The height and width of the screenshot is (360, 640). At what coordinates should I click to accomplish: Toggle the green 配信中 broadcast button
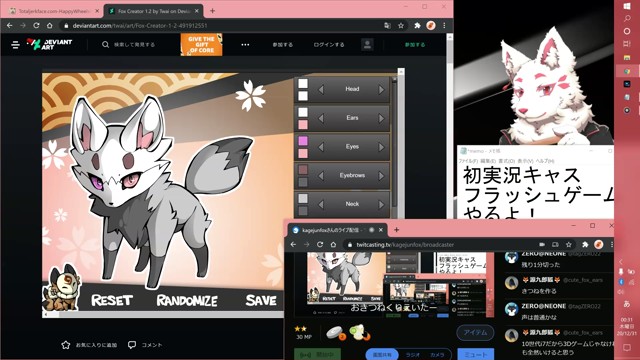tap(318, 355)
